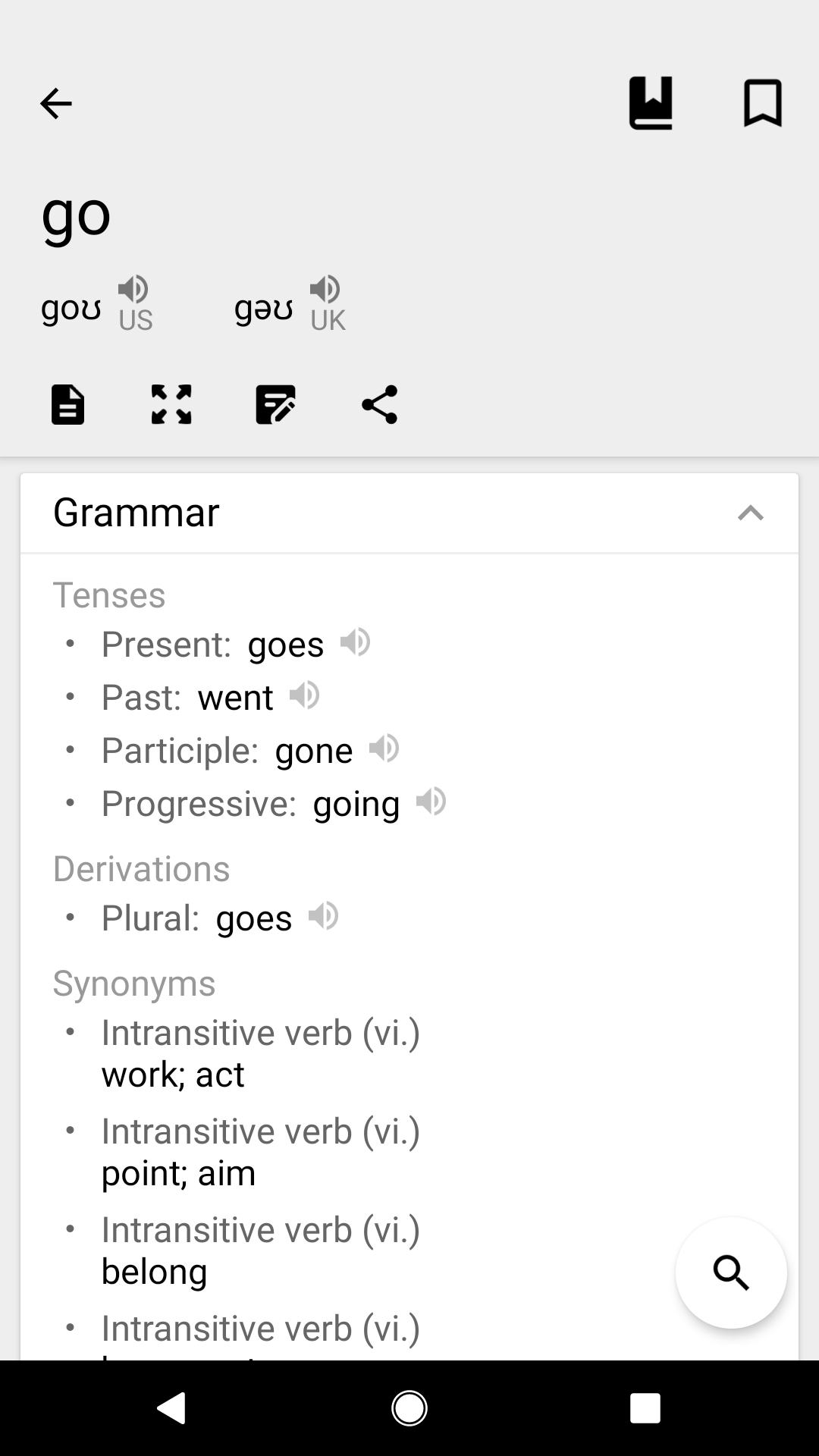Screen dimensions: 819x1456
Task: Play UK pronunciation of go
Action: (x=325, y=290)
